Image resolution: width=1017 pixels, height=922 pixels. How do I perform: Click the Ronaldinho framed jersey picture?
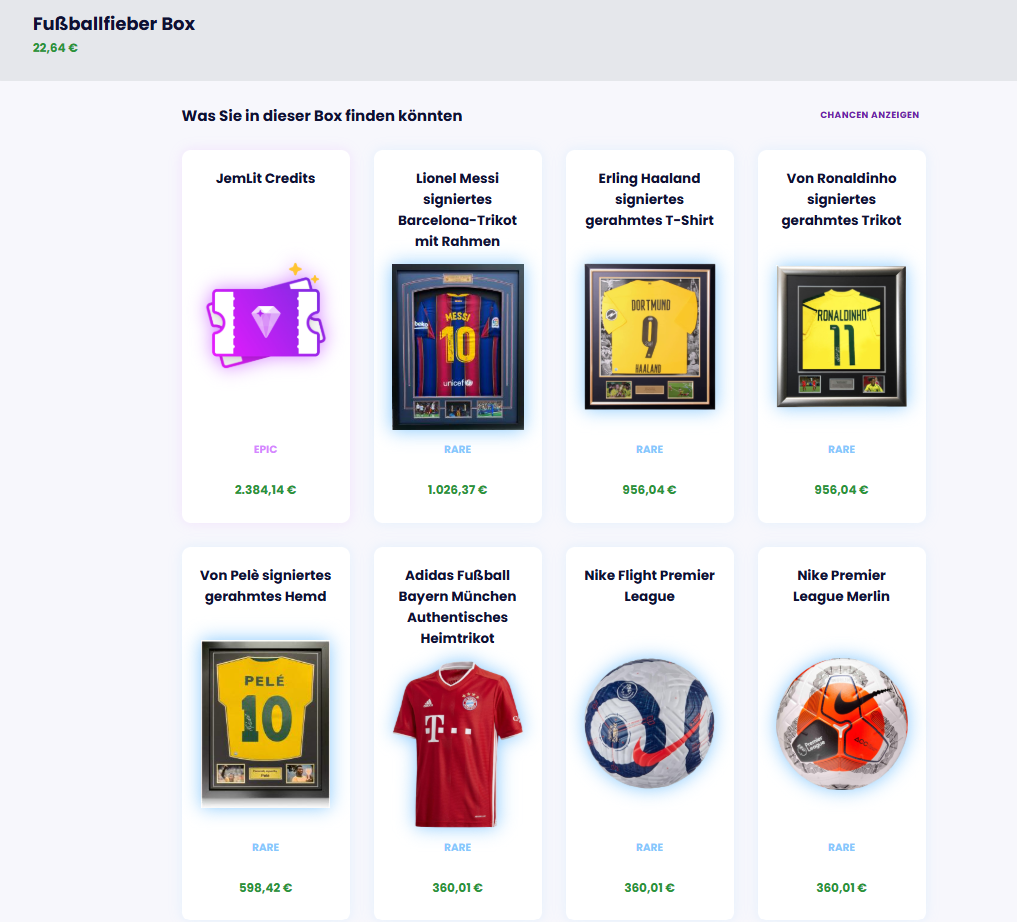point(841,336)
